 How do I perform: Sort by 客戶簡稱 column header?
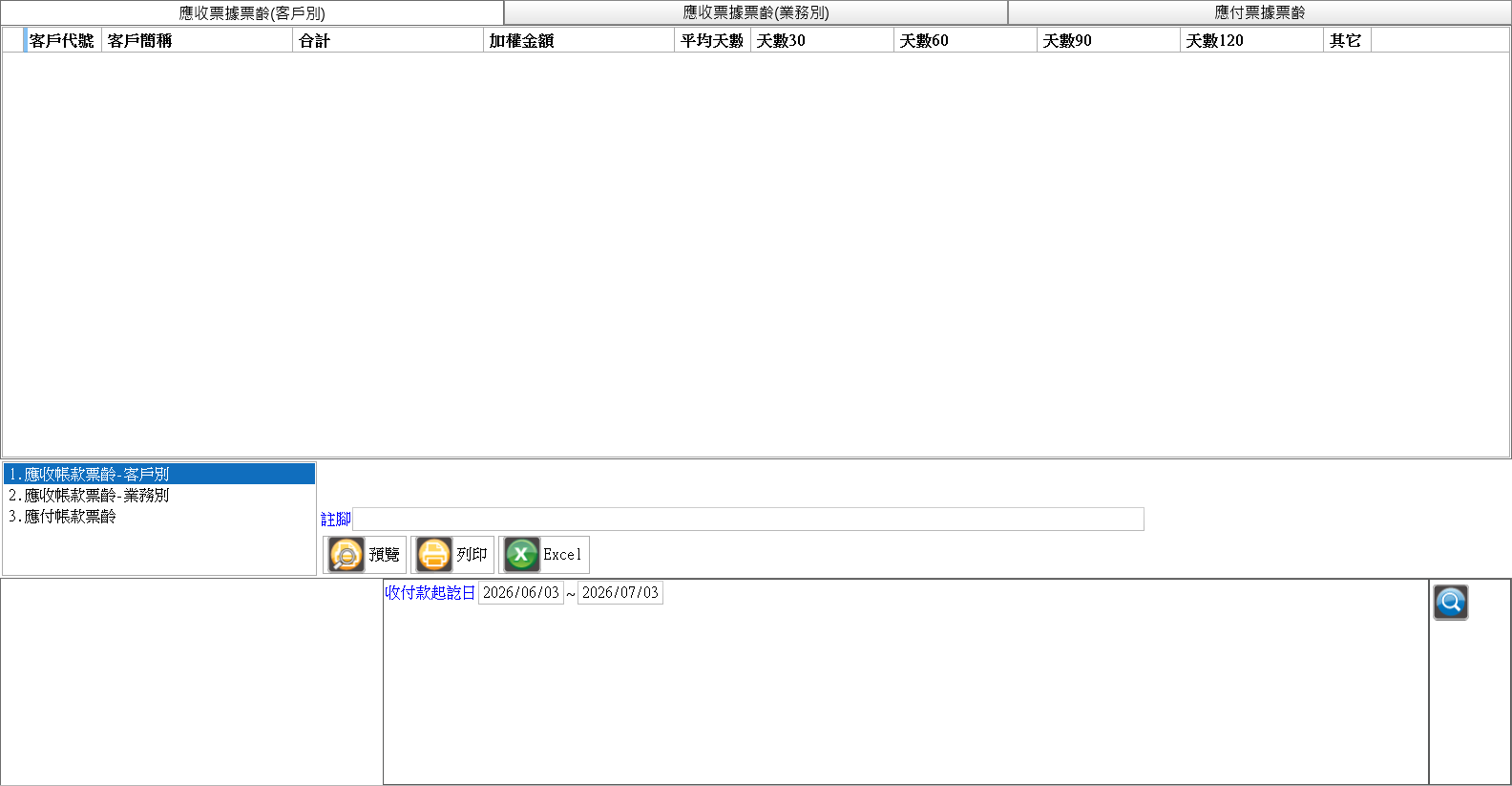198,40
